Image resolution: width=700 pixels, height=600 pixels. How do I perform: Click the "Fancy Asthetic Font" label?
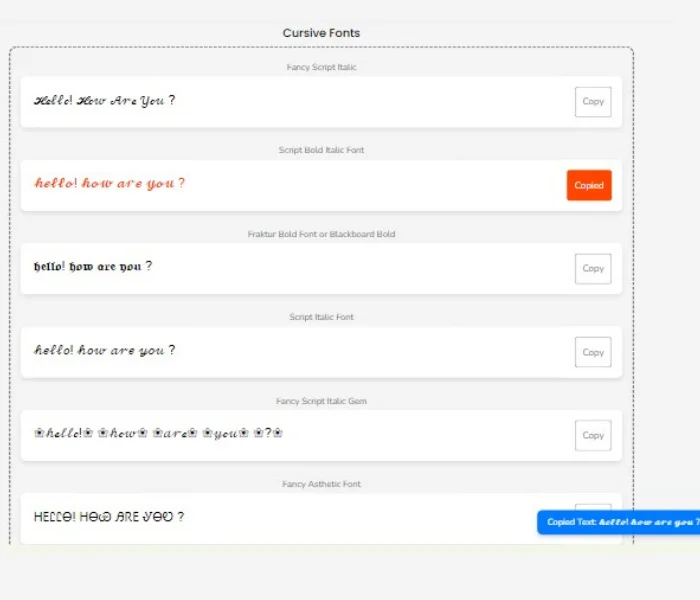click(x=321, y=484)
